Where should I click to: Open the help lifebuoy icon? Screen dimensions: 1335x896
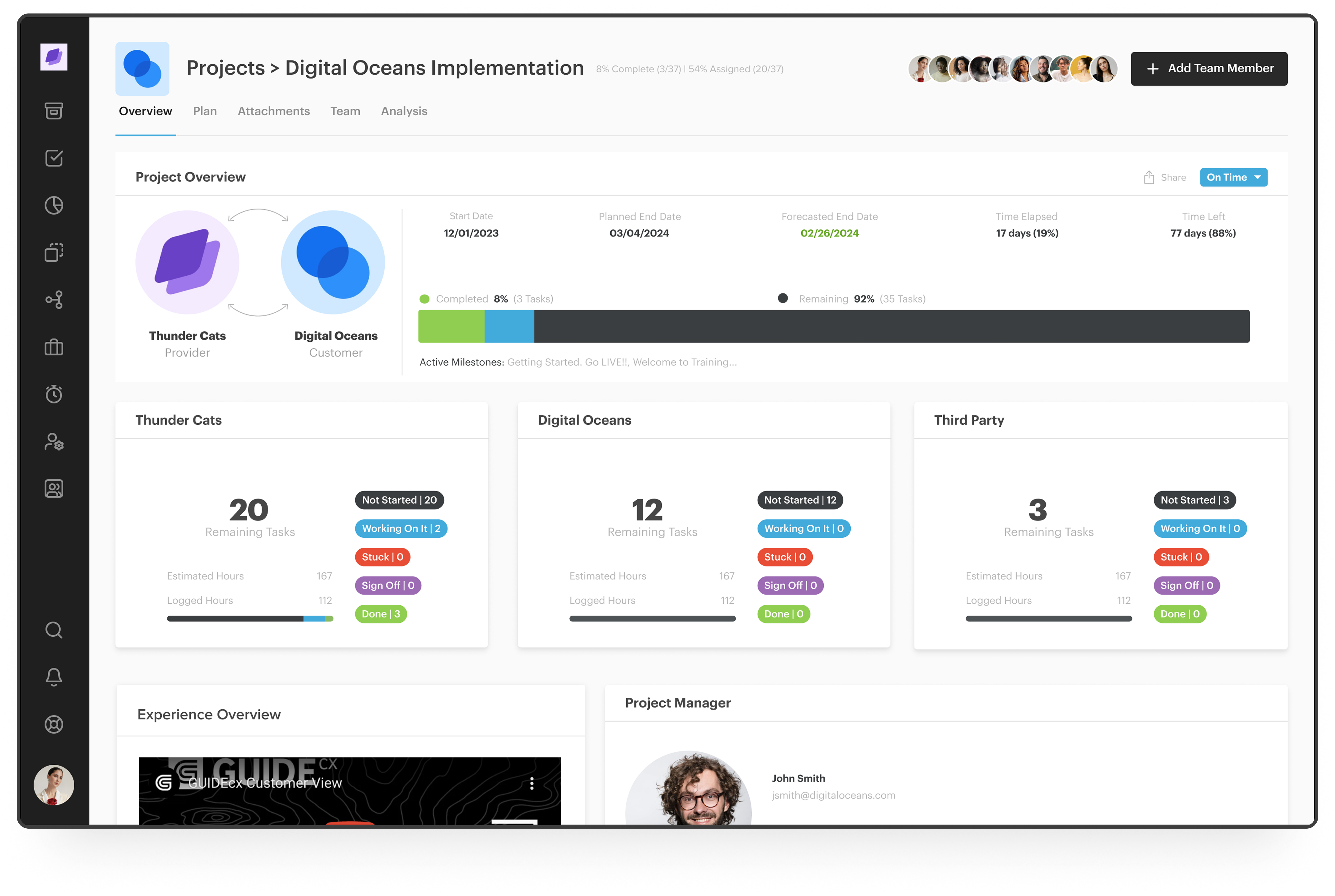pyautogui.click(x=54, y=724)
